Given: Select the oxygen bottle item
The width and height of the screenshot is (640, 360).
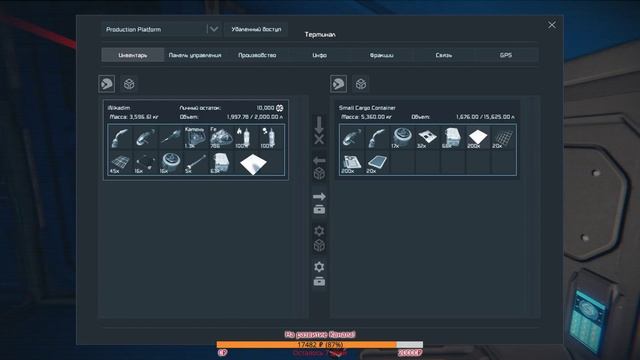Looking at the screenshot, I should pyautogui.click(x=271, y=138).
